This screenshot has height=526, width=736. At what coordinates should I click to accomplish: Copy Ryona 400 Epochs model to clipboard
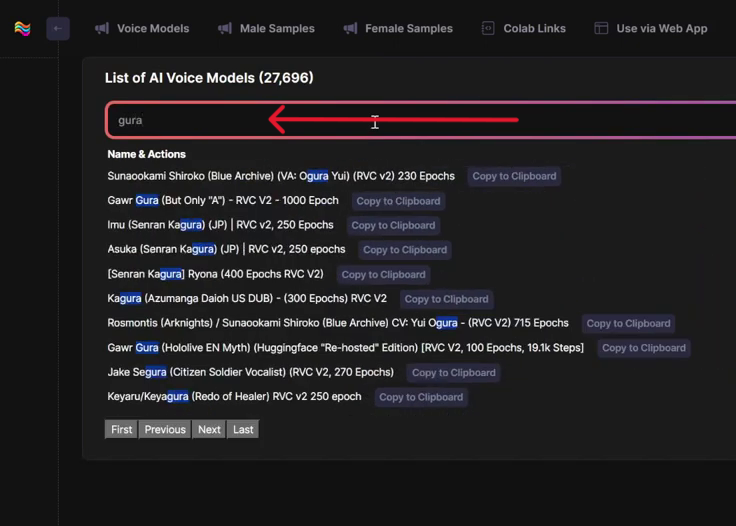pyautogui.click(x=383, y=275)
